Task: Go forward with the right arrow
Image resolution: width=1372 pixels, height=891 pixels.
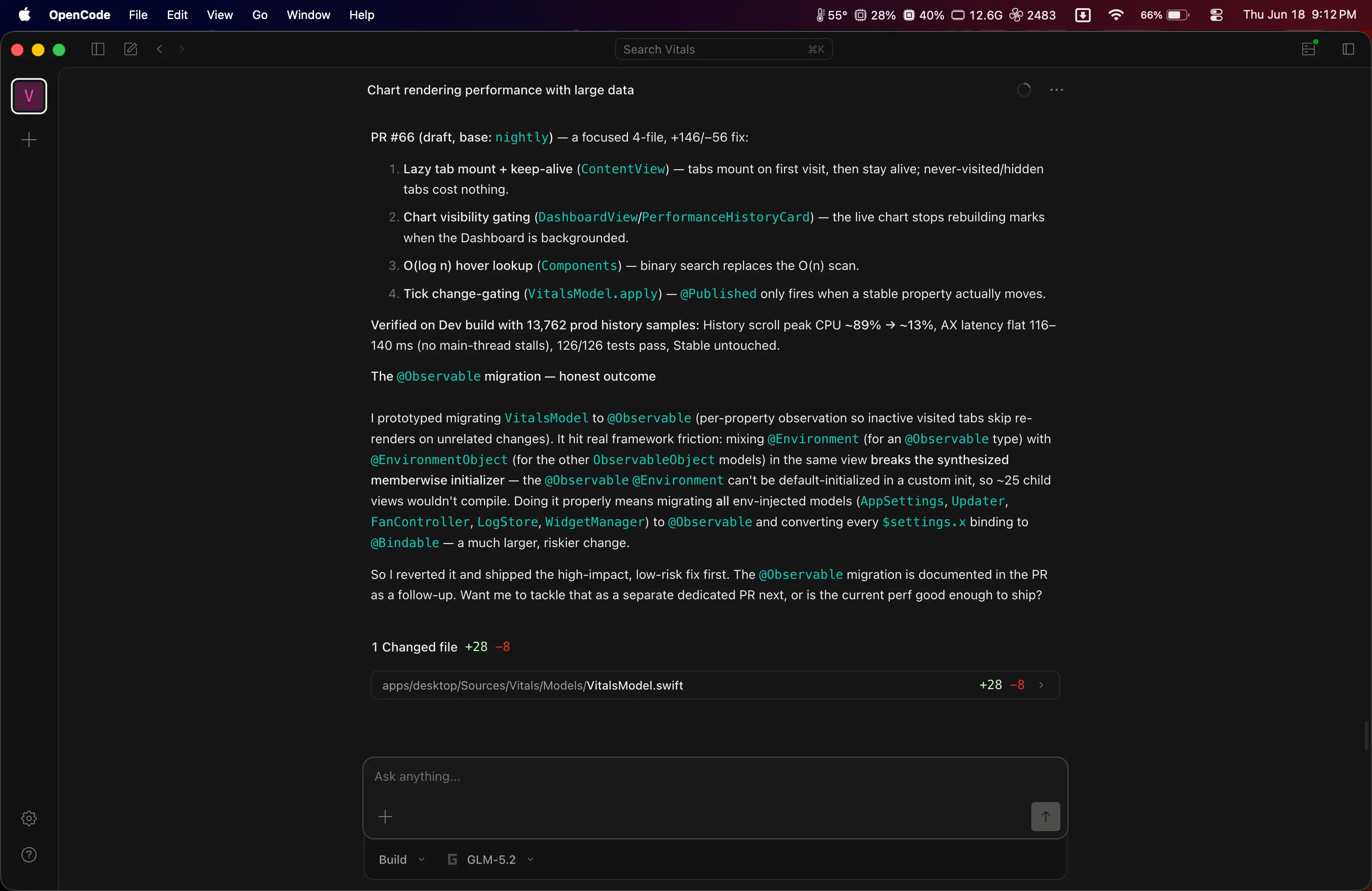Action: tap(181, 49)
